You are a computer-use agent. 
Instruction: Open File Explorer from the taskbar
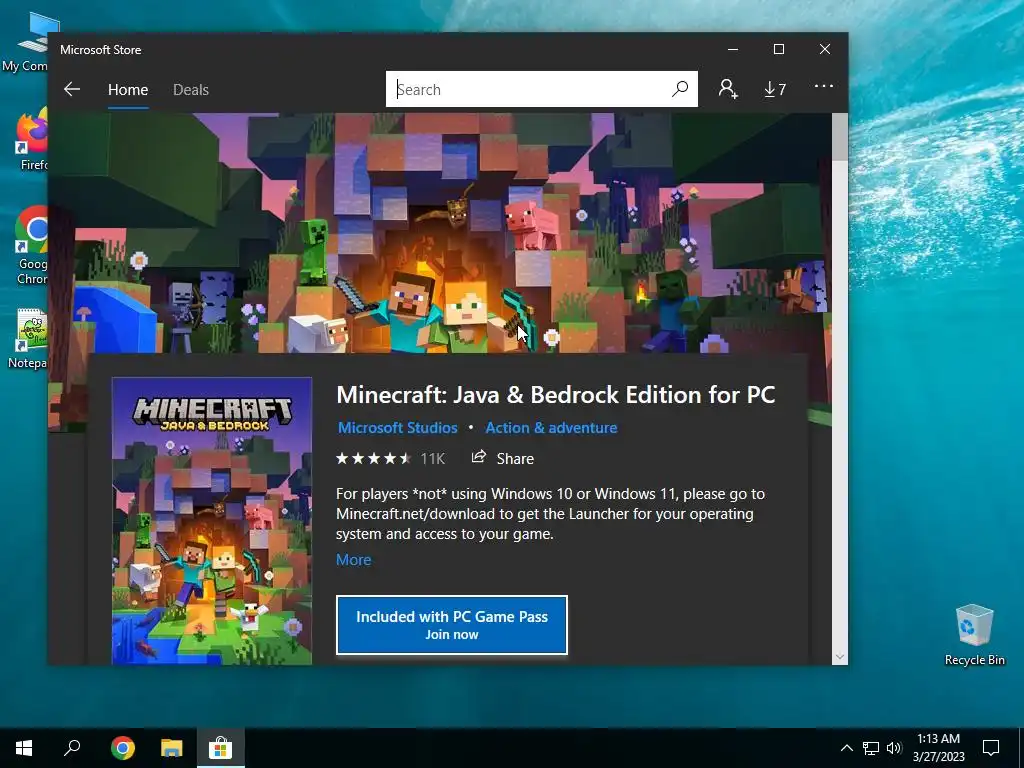pos(172,748)
